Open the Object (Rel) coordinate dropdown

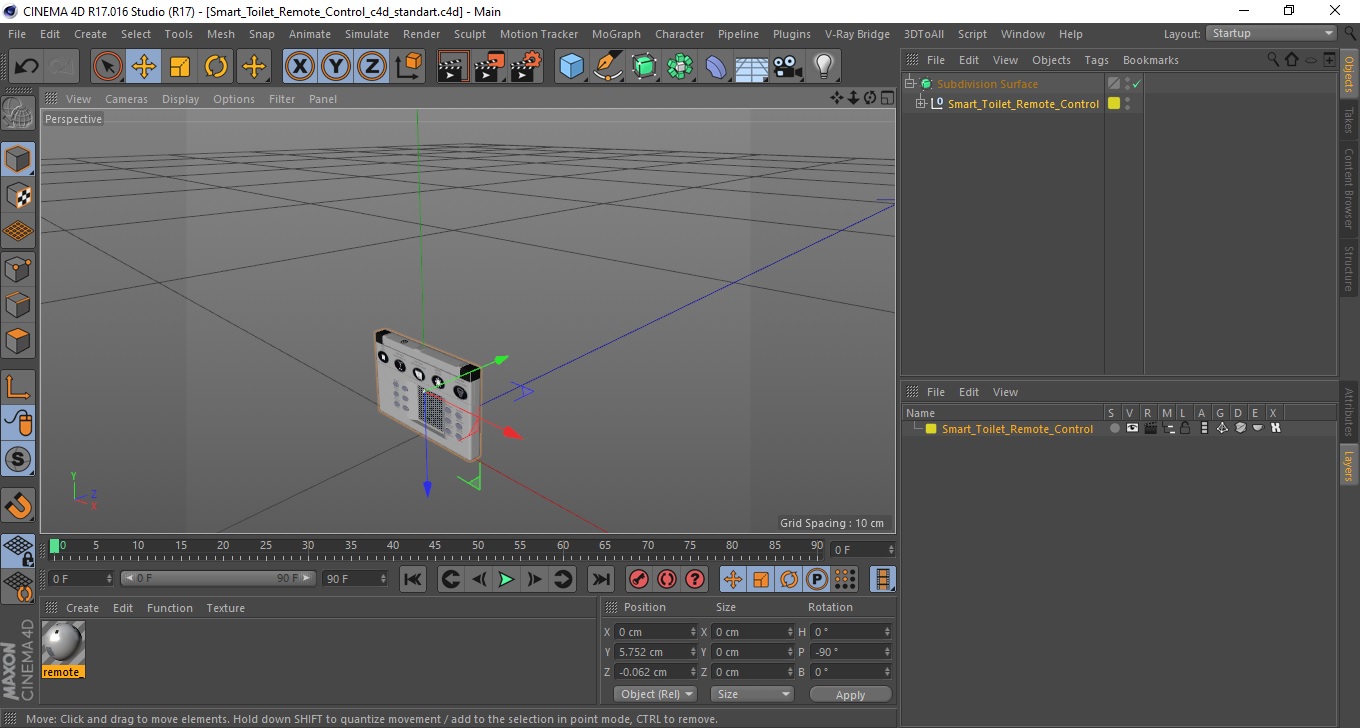click(x=656, y=694)
